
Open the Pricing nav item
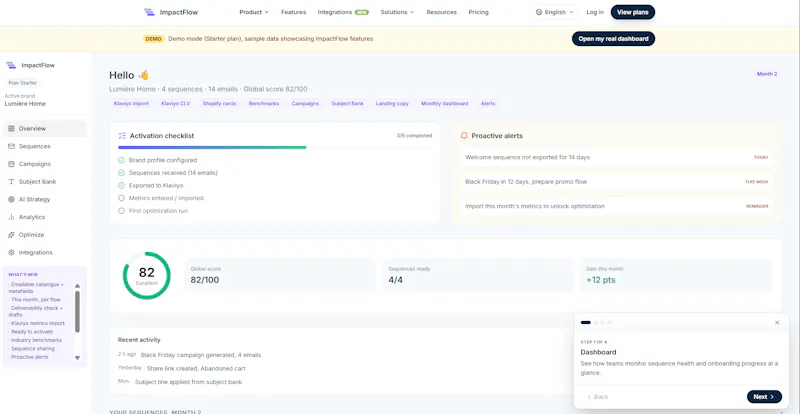pyautogui.click(x=479, y=12)
